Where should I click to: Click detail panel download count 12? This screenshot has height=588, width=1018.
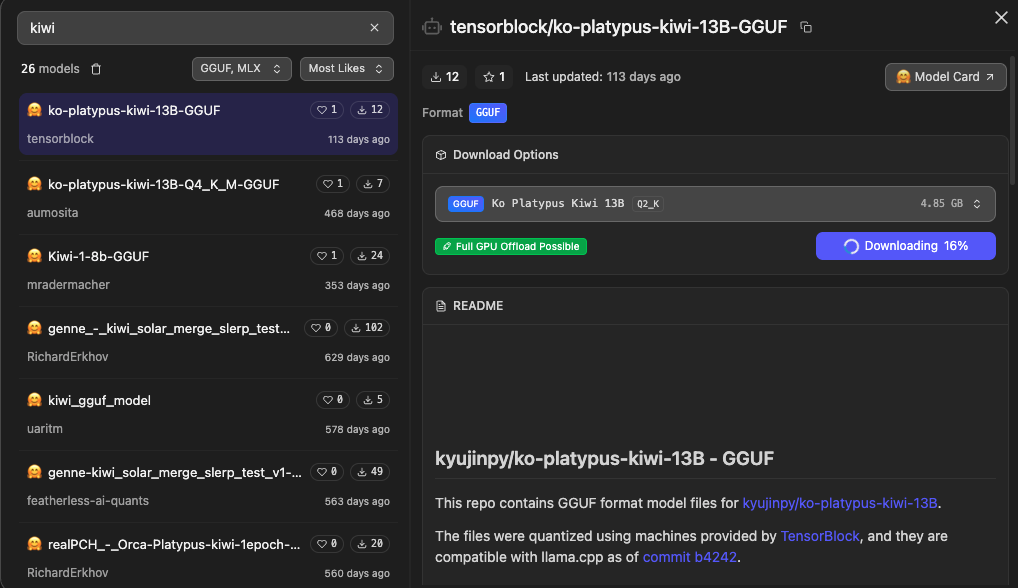pos(445,77)
